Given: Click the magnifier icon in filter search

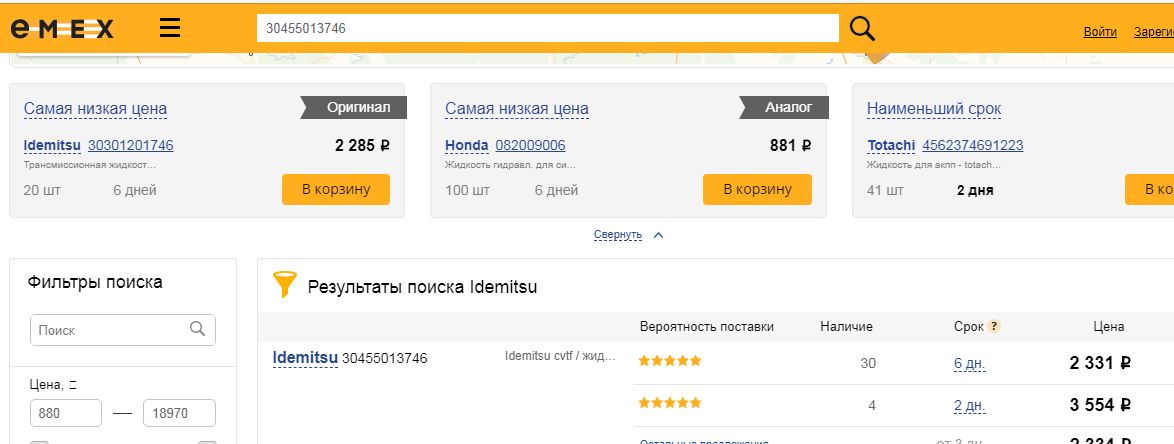Looking at the screenshot, I should pos(197,329).
